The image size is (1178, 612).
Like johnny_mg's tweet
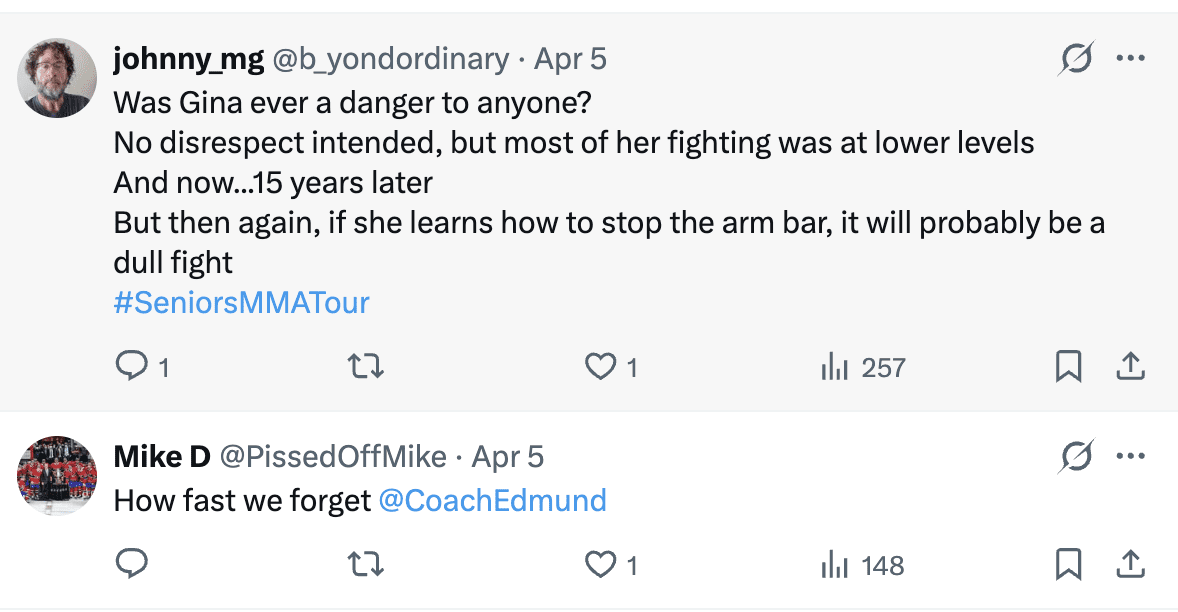[x=600, y=368]
